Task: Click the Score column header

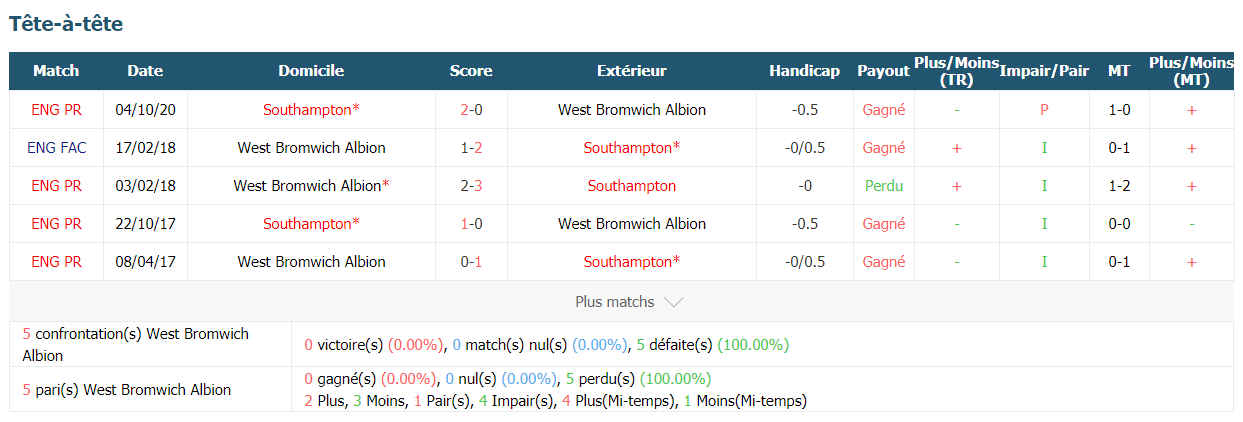Action: (471, 71)
